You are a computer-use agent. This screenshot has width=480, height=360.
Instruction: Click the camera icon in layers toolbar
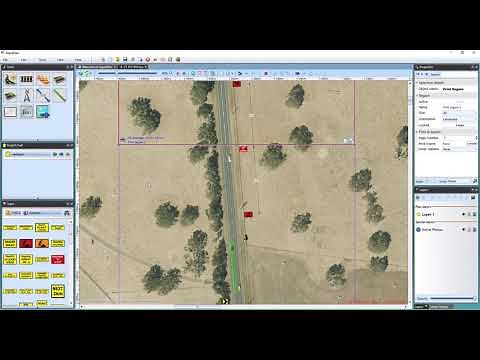[473, 198]
